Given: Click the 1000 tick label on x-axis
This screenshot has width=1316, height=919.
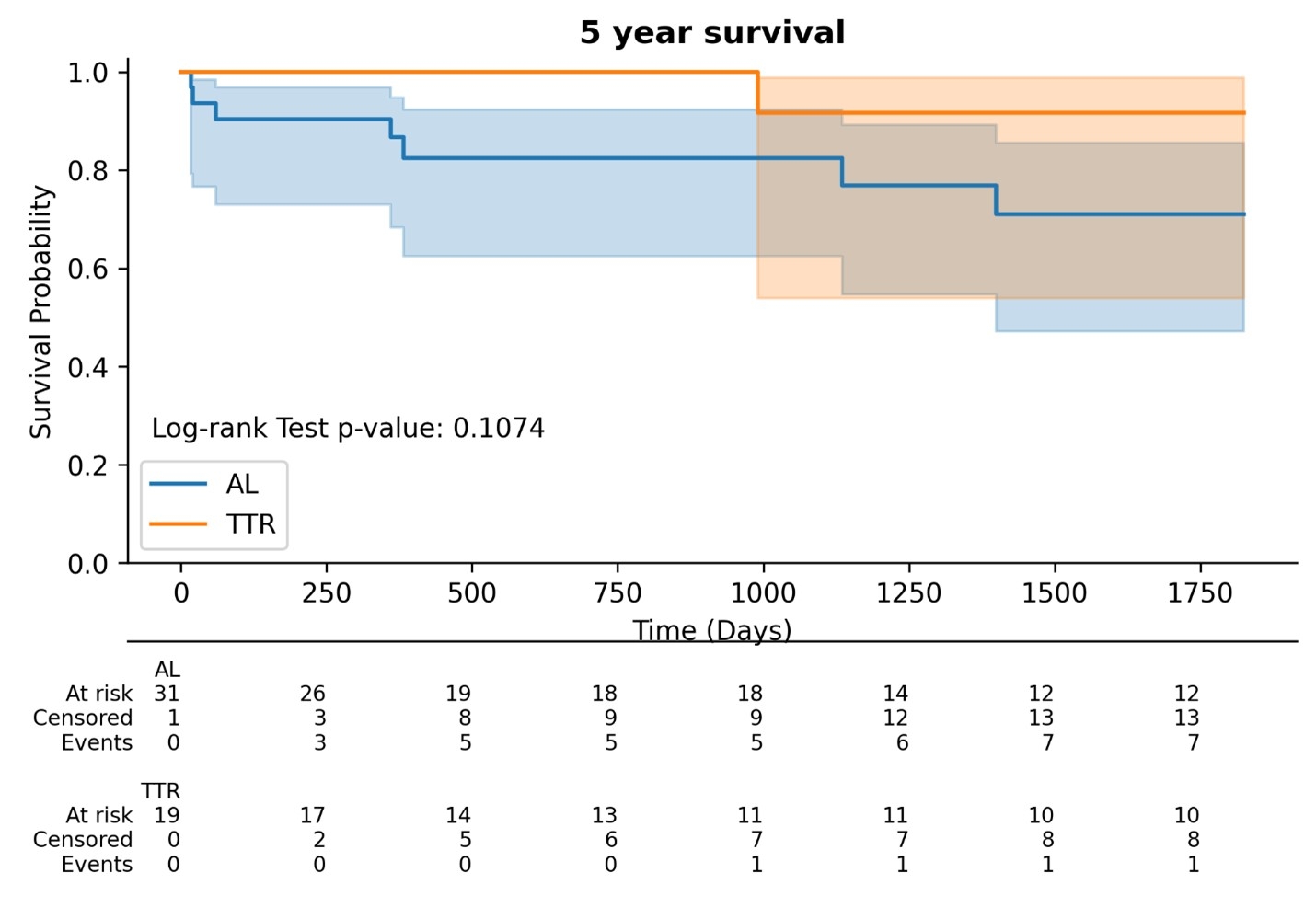Looking at the screenshot, I should pyautogui.click(x=763, y=593).
